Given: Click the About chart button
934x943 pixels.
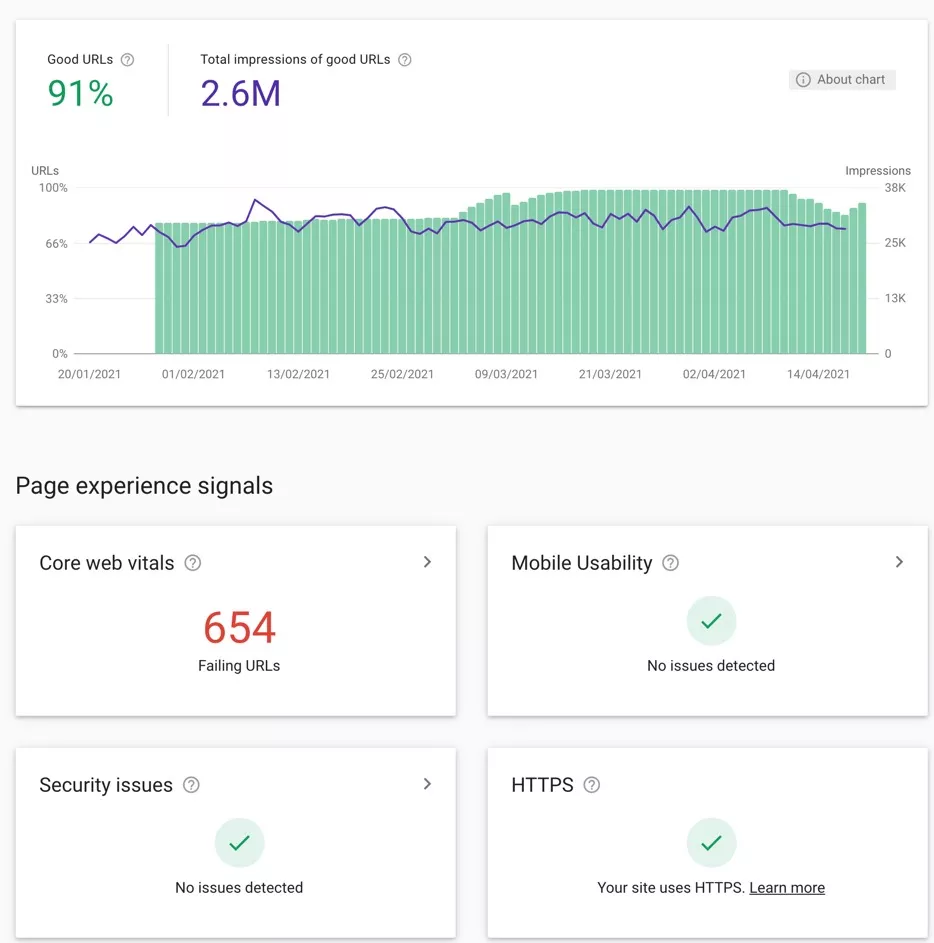Looking at the screenshot, I should coord(842,79).
